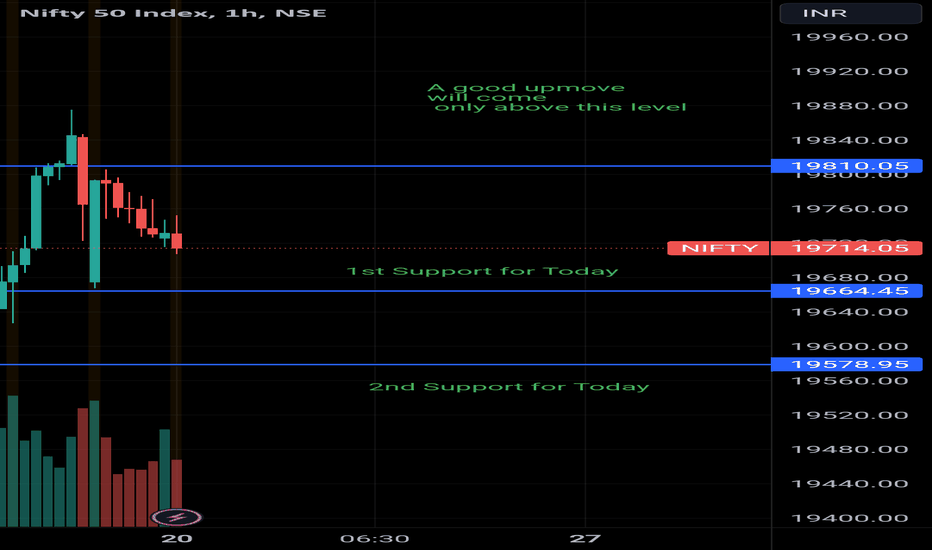The image size is (932, 550).
Task: Click the 19714.05 current price label
Action: [846, 248]
